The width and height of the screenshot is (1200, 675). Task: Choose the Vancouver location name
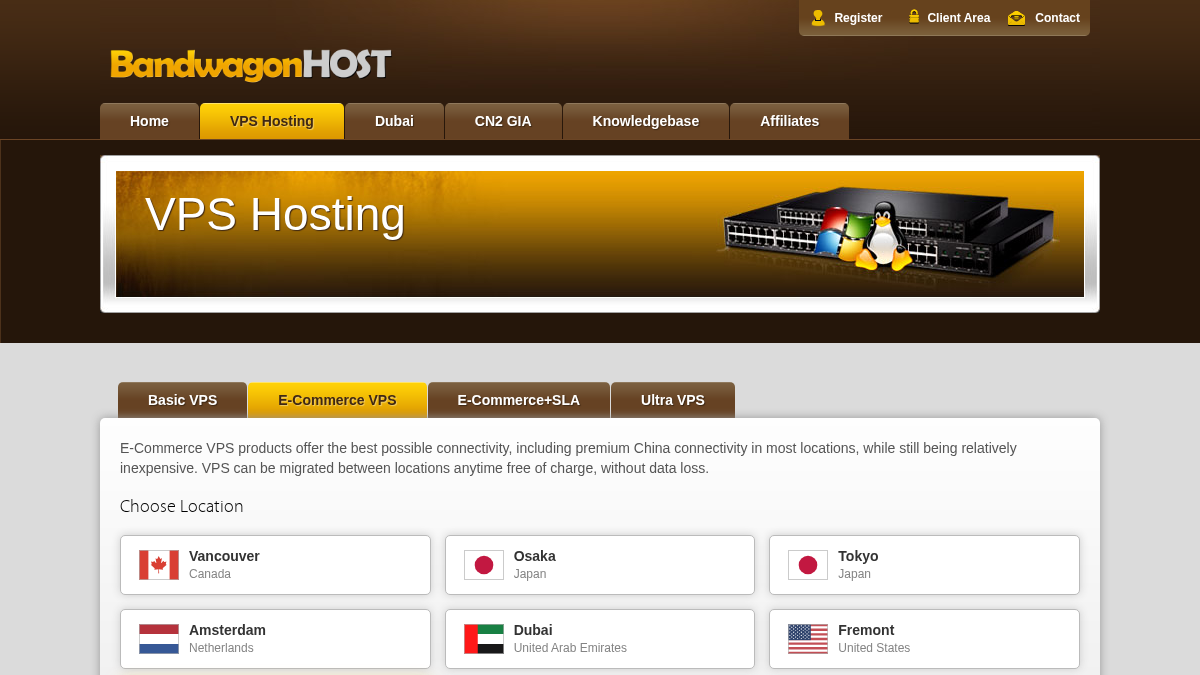click(x=224, y=556)
